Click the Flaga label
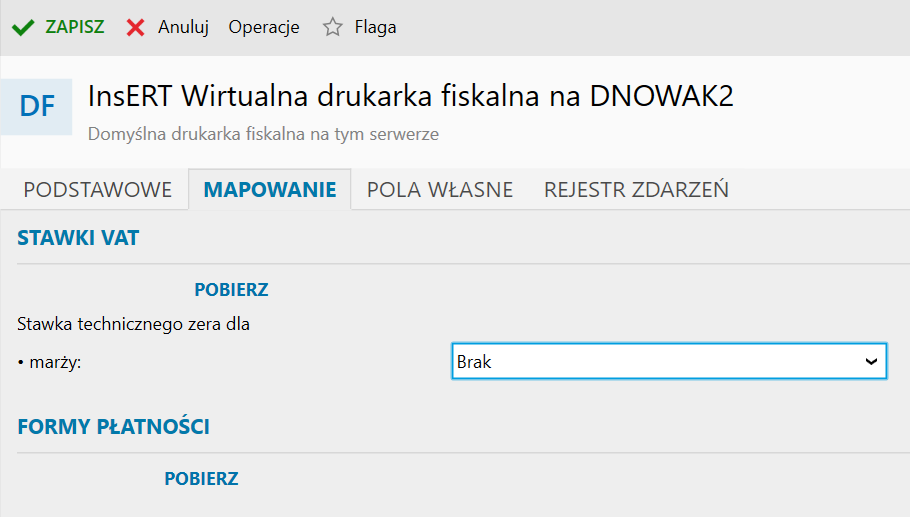Image resolution: width=910 pixels, height=517 pixels. pyautogui.click(x=375, y=28)
